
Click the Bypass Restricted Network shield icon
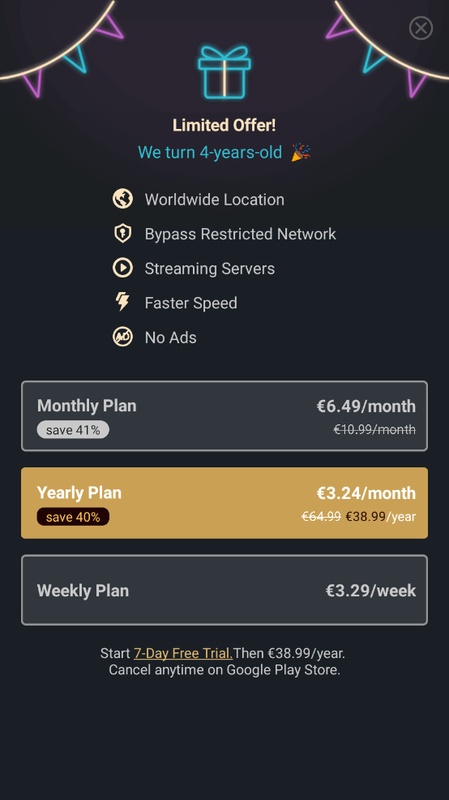pyautogui.click(x=122, y=234)
